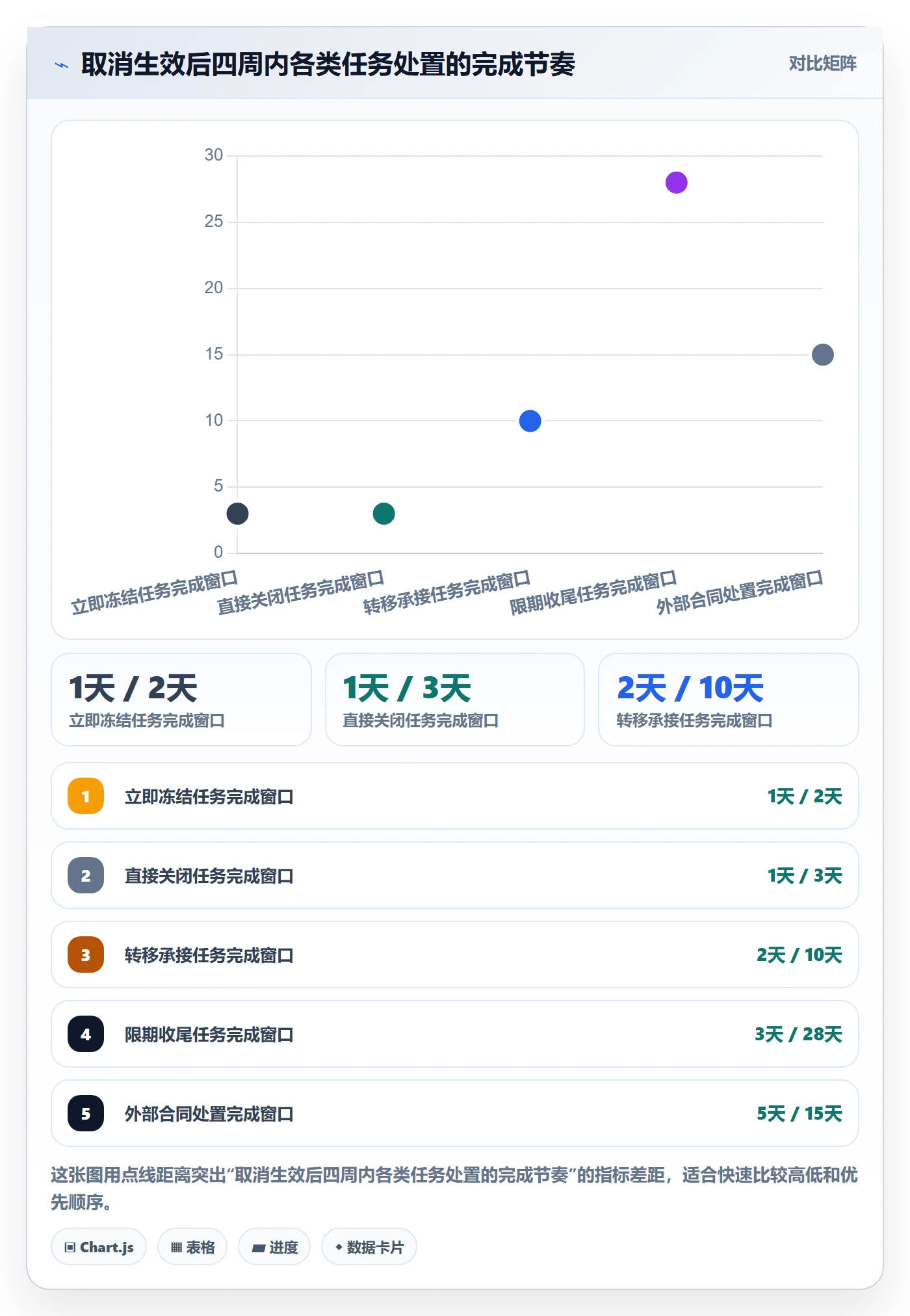Select the 转移承接任务完成窗口 list row
The height and width of the screenshot is (1316, 910).
click(455, 954)
